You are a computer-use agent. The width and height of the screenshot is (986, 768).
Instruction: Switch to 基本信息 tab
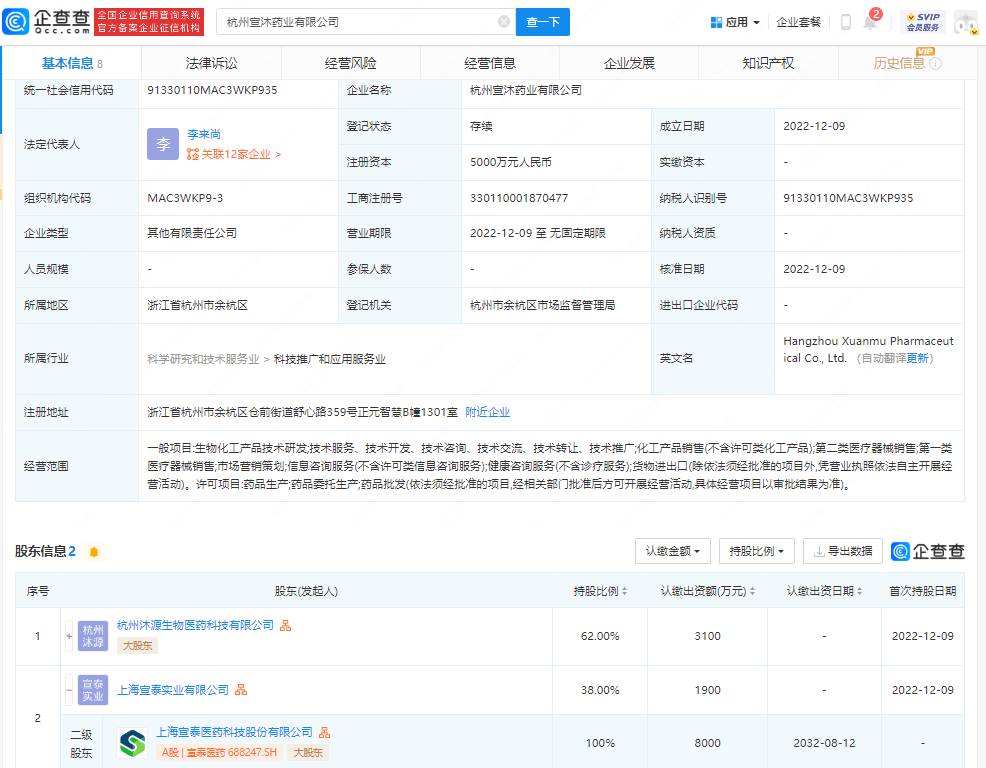(72, 63)
